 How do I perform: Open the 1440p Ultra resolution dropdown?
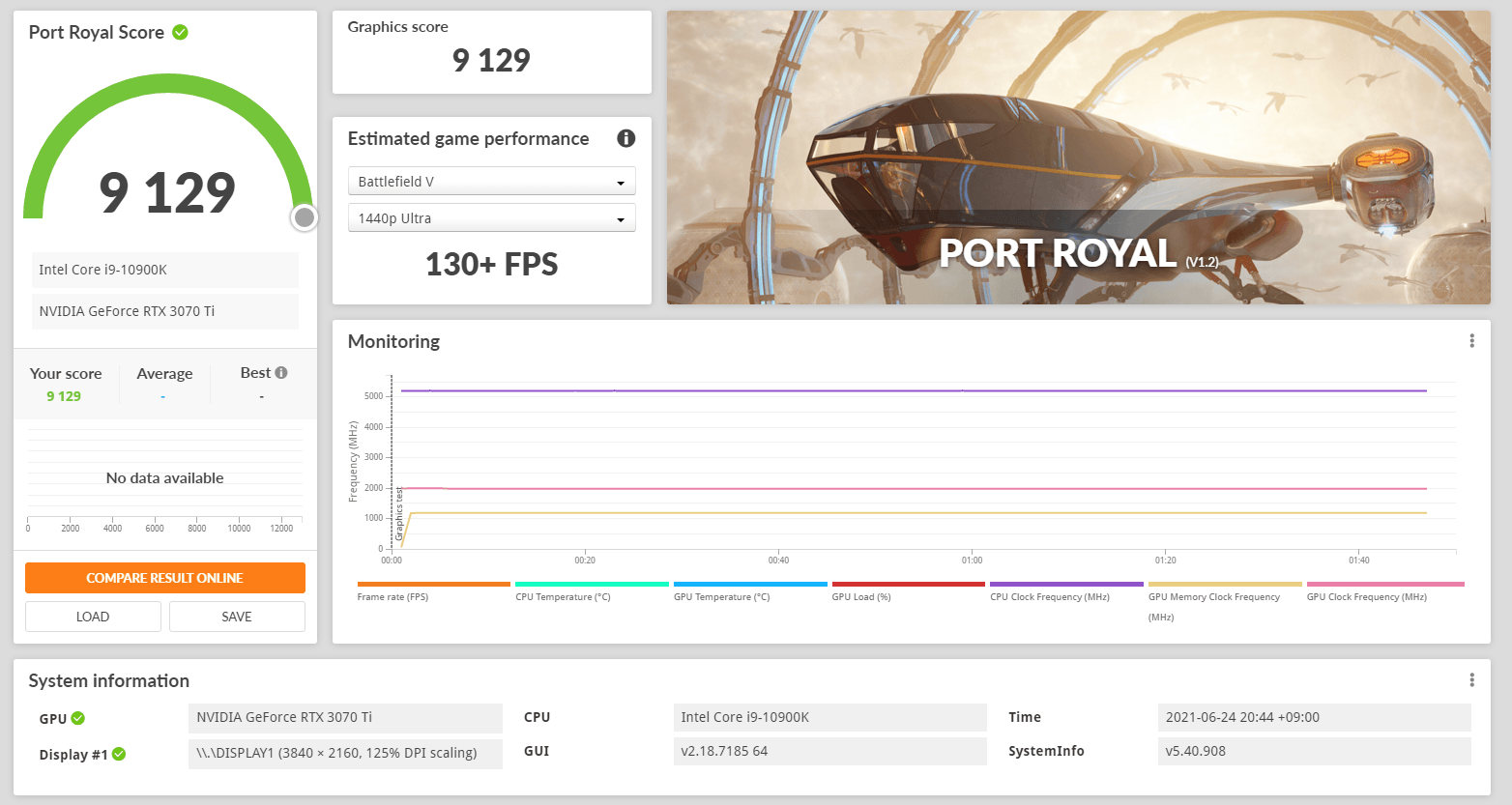pos(491,217)
